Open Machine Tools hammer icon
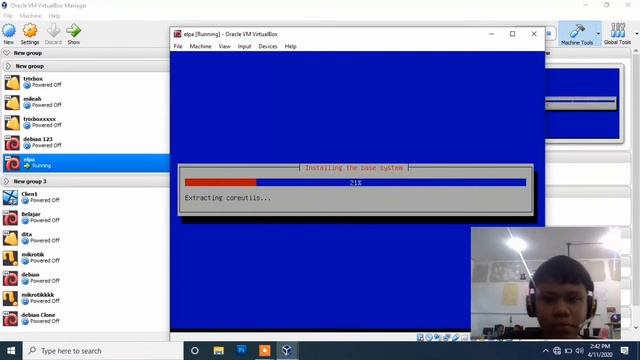640x360 pixels. (x=577, y=31)
